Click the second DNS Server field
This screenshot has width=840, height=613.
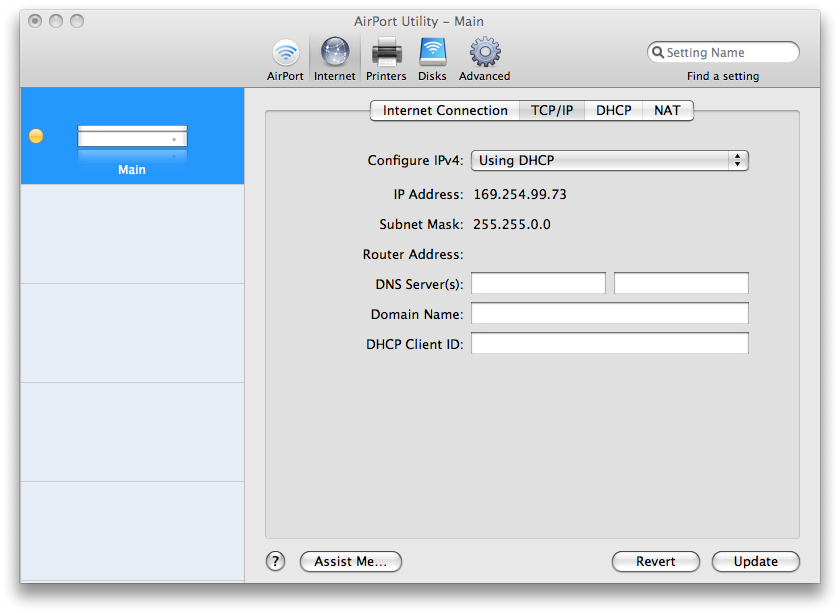pyautogui.click(x=681, y=283)
